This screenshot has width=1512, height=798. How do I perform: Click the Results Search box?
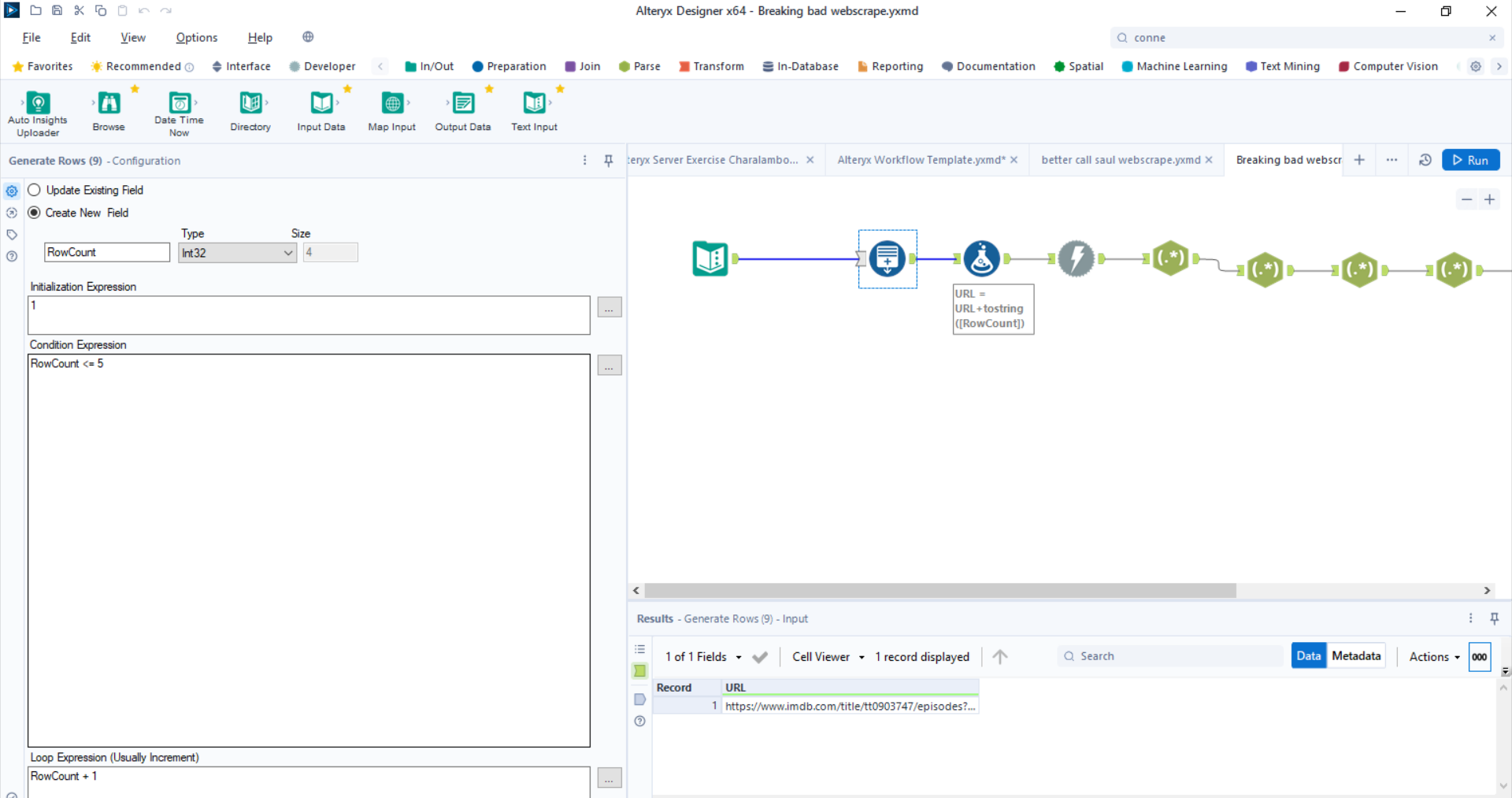(x=1170, y=656)
